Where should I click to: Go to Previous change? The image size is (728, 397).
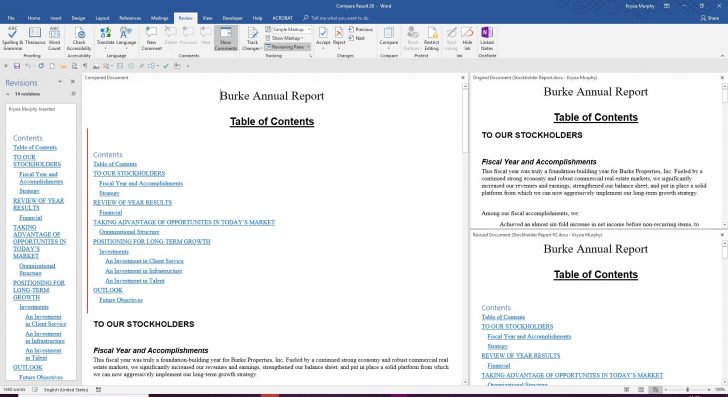click(361, 29)
